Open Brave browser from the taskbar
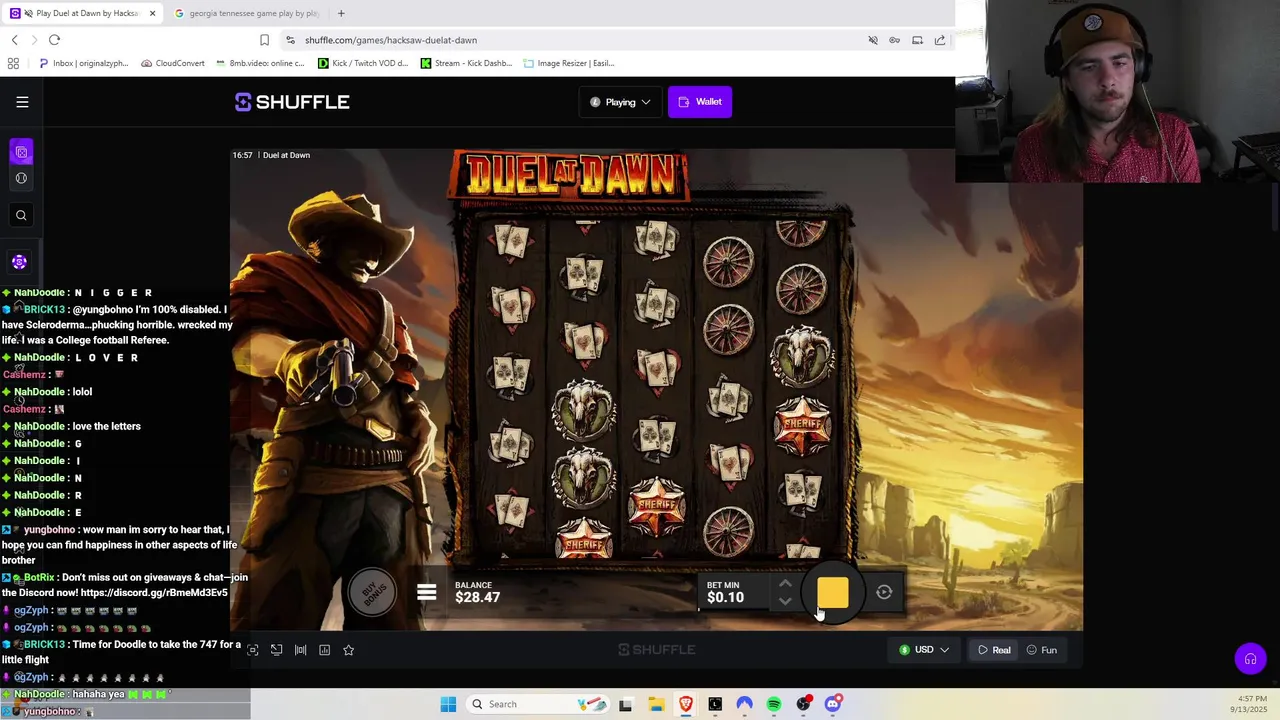Screen dimensions: 1280x720 point(686,704)
